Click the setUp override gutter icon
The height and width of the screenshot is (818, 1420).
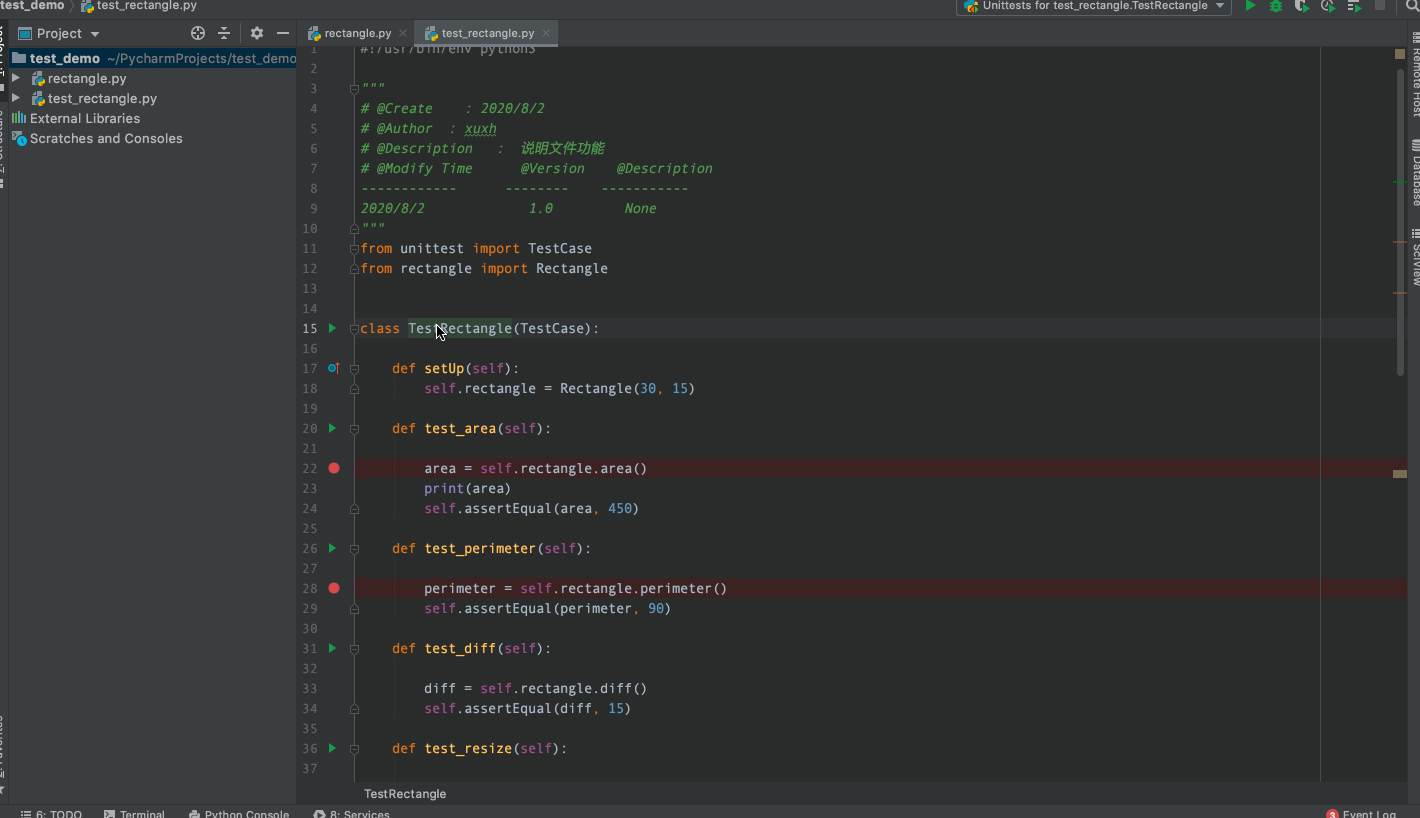click(x=334, y=368)
